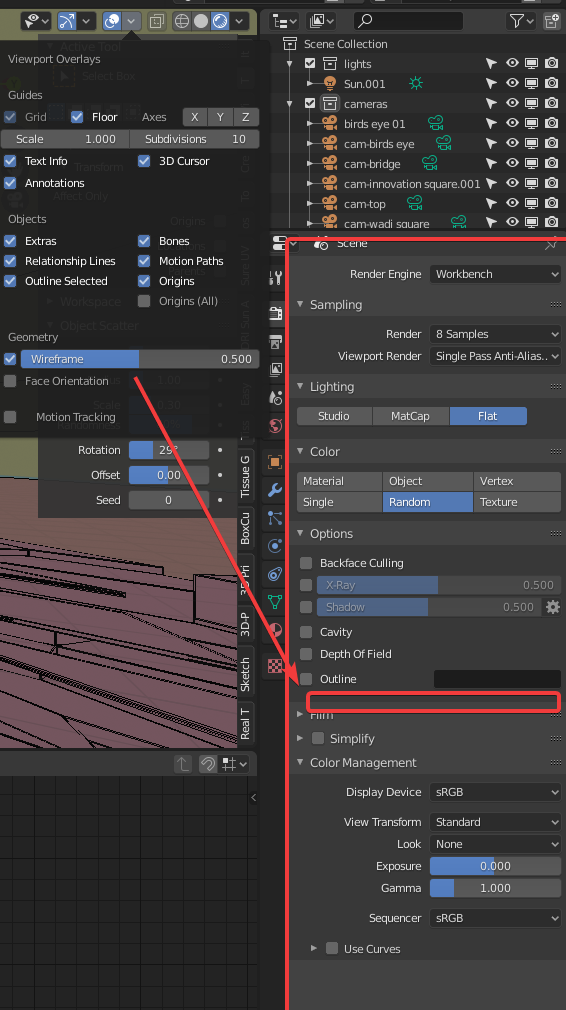Uncheck Text Info overlay
566x1010 pixels.
click(x=10, y=161)
